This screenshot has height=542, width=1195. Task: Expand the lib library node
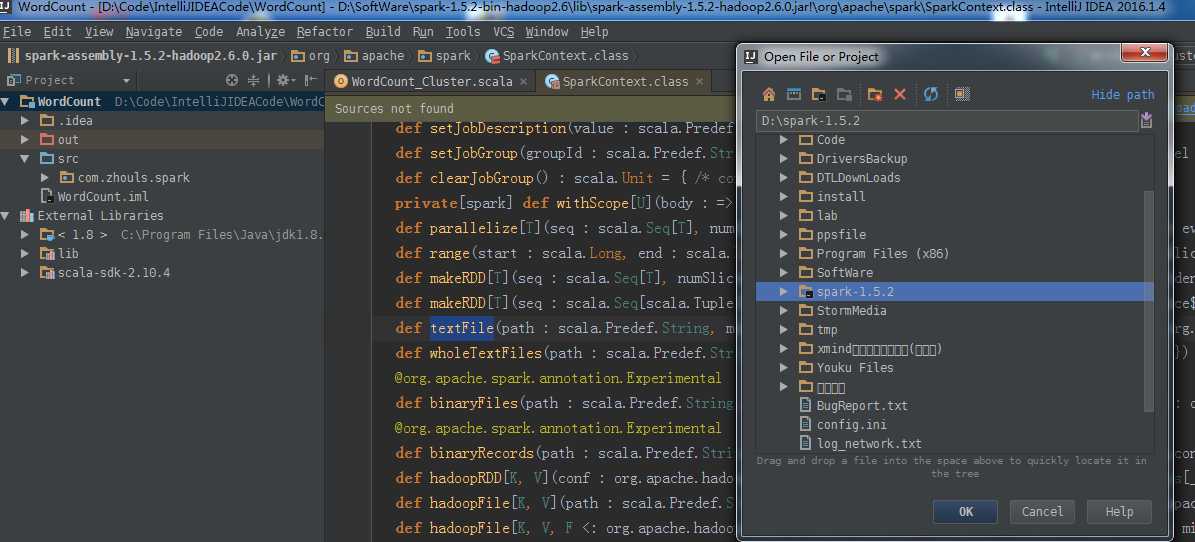(25, 254)
